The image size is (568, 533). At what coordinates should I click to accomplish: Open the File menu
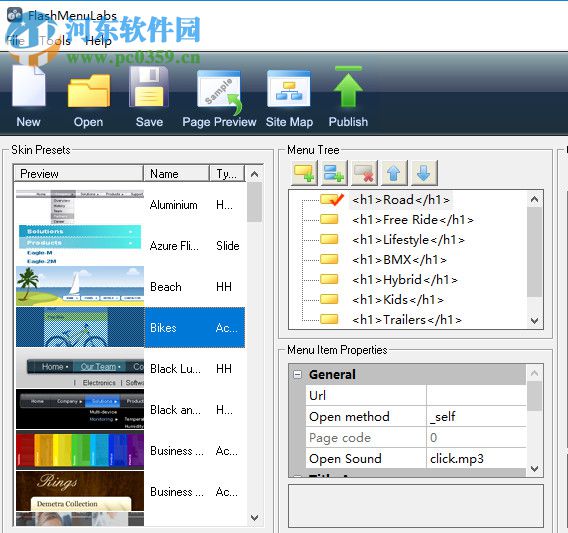coord(16,41)
